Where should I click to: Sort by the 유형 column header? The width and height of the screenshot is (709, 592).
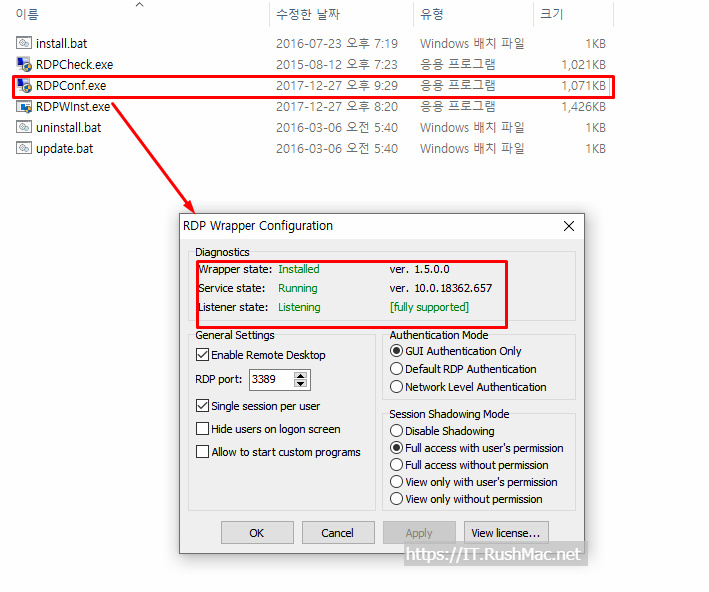coord(432,14)
